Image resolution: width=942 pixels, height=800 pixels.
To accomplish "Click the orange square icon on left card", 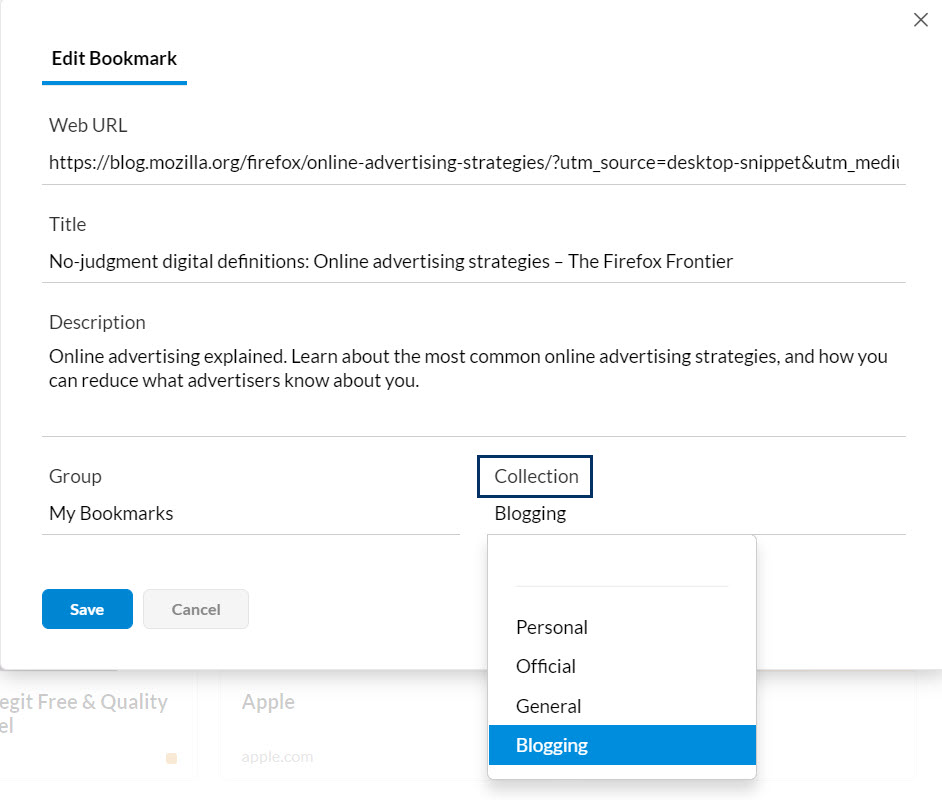I will (x=171, y=759).
